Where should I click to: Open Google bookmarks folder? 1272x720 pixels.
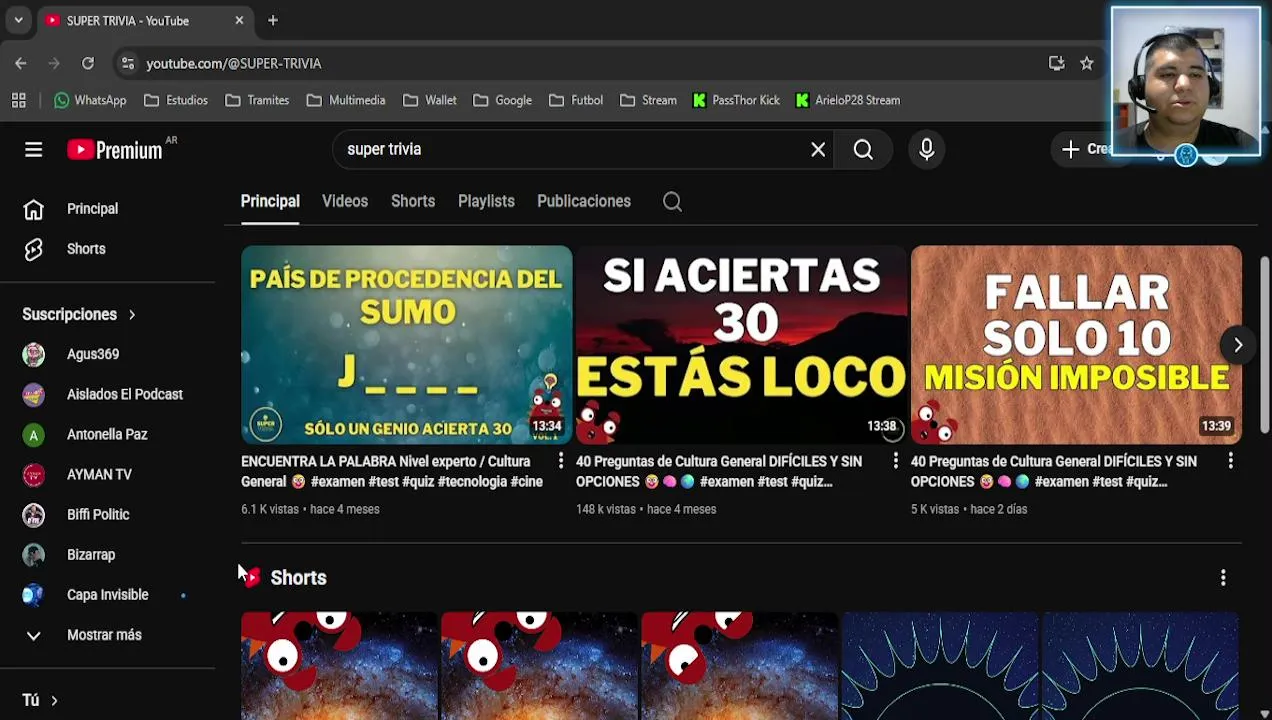coord(503,100)
